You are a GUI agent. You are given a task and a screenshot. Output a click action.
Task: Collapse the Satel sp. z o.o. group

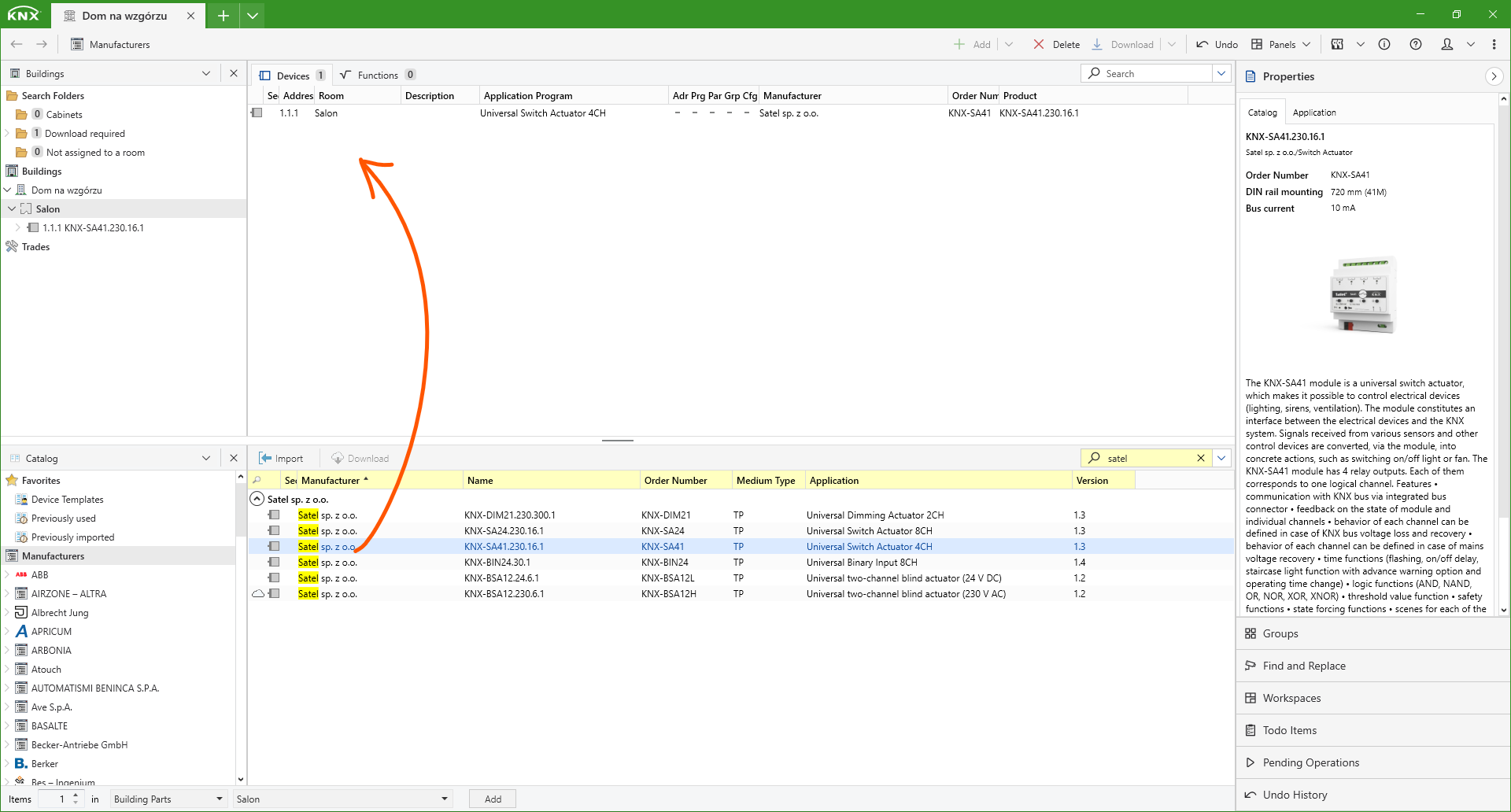click(x=257, y=499)
